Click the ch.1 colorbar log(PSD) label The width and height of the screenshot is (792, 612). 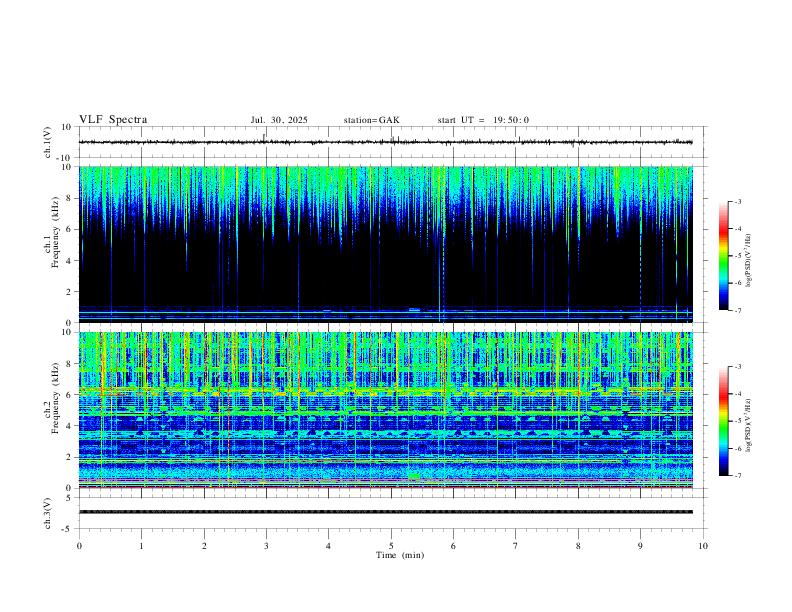click(749, 260)
